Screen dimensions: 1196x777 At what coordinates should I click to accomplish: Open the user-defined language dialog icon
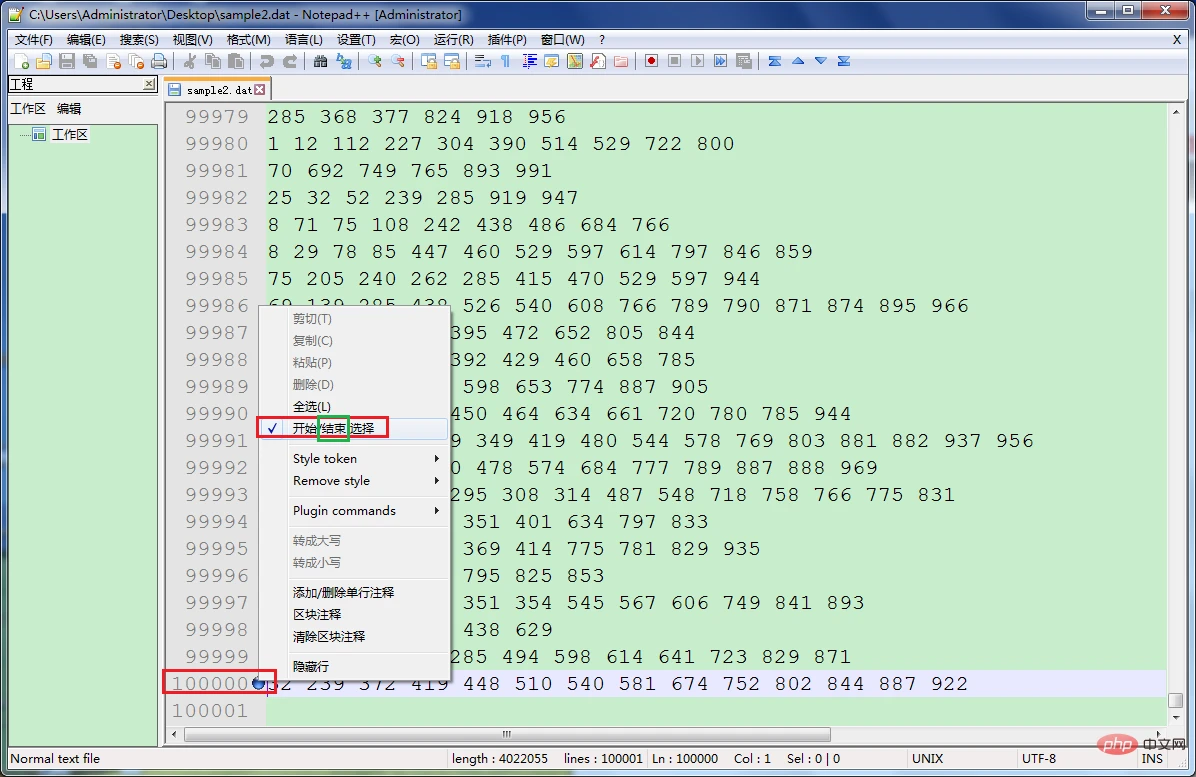click(551, 61)
